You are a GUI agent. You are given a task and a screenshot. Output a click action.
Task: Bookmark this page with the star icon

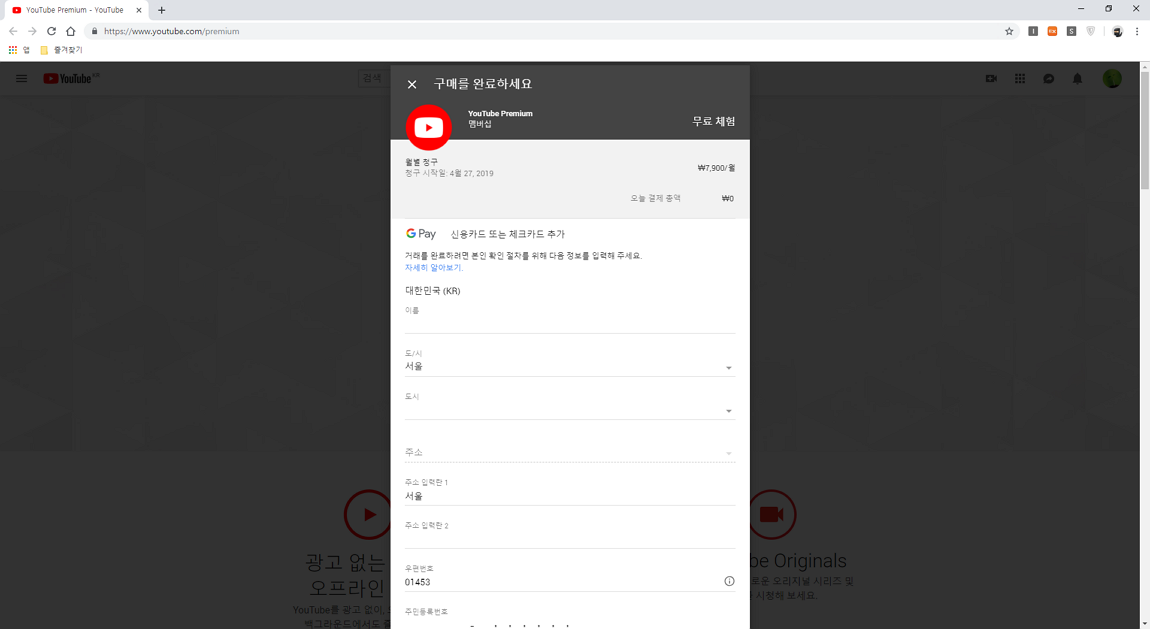[x=1009, y=32]
